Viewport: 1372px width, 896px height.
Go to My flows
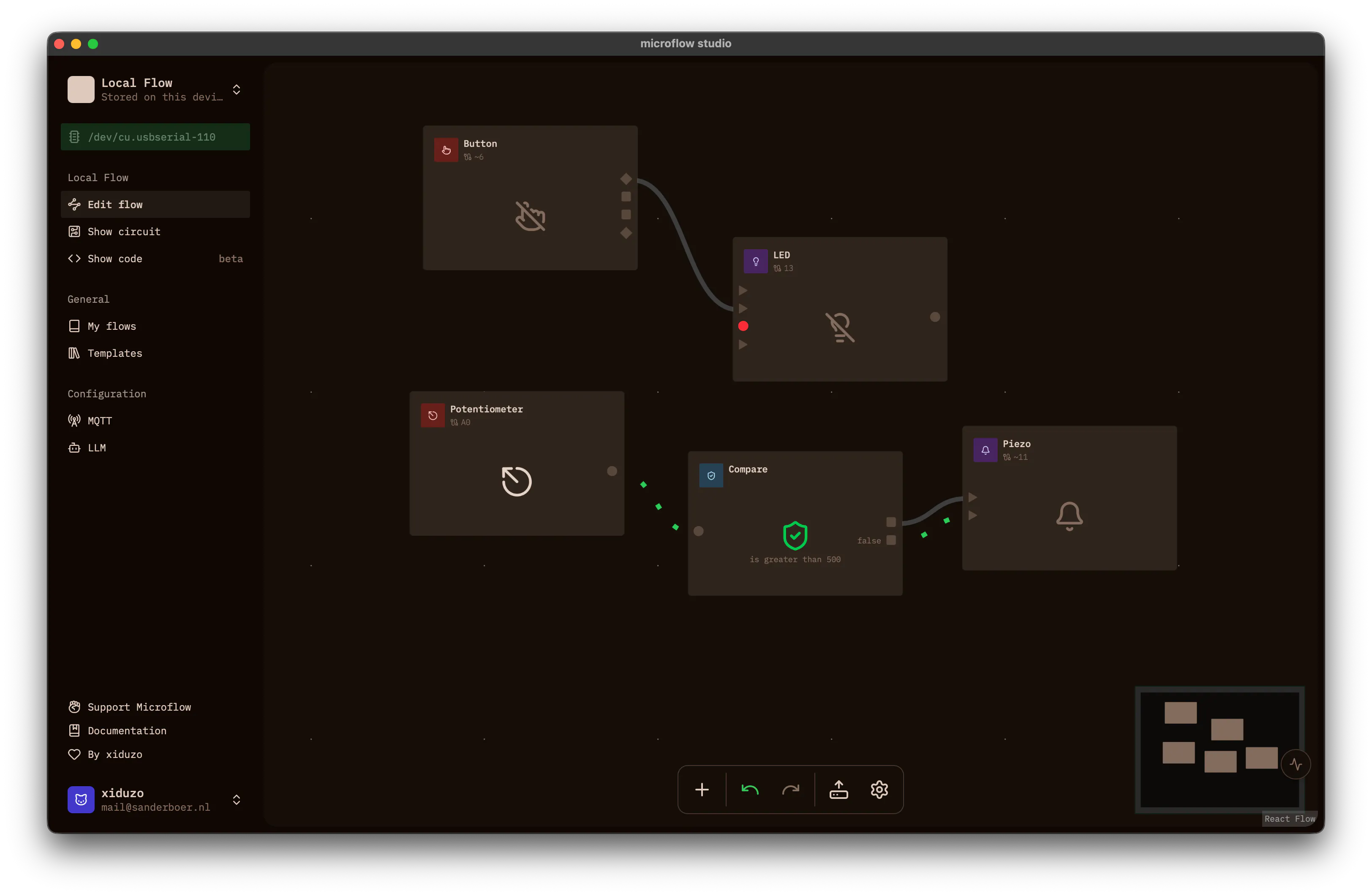tap(155, 326)
